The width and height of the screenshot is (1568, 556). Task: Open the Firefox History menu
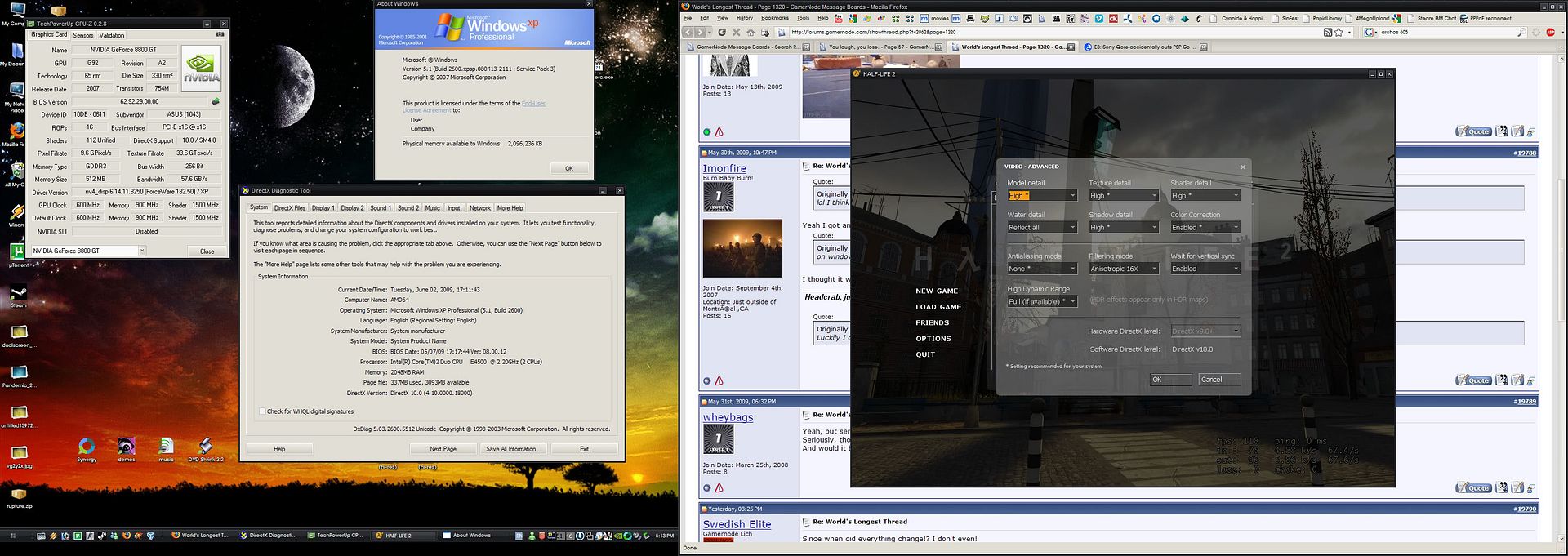[745, 18]
